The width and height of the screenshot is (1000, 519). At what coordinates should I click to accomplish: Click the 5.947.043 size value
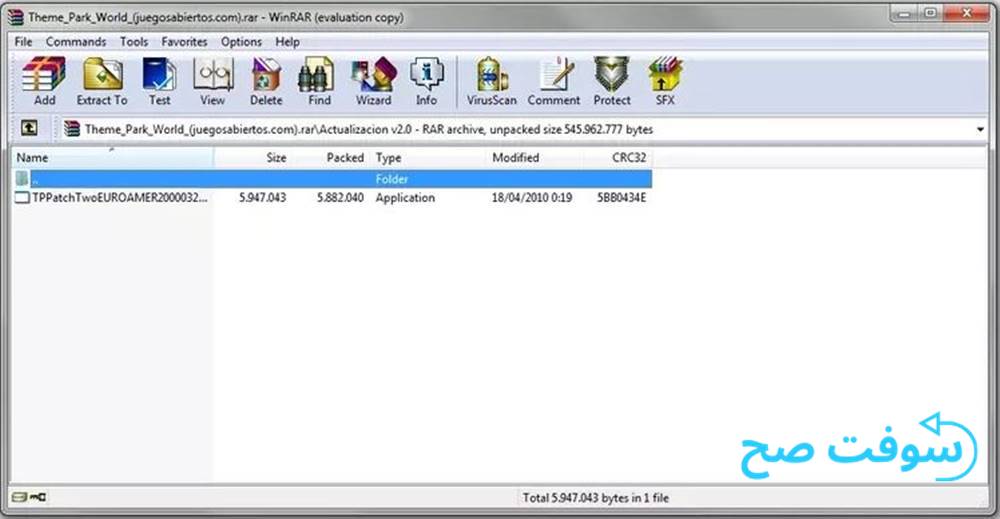coord(263,198)
